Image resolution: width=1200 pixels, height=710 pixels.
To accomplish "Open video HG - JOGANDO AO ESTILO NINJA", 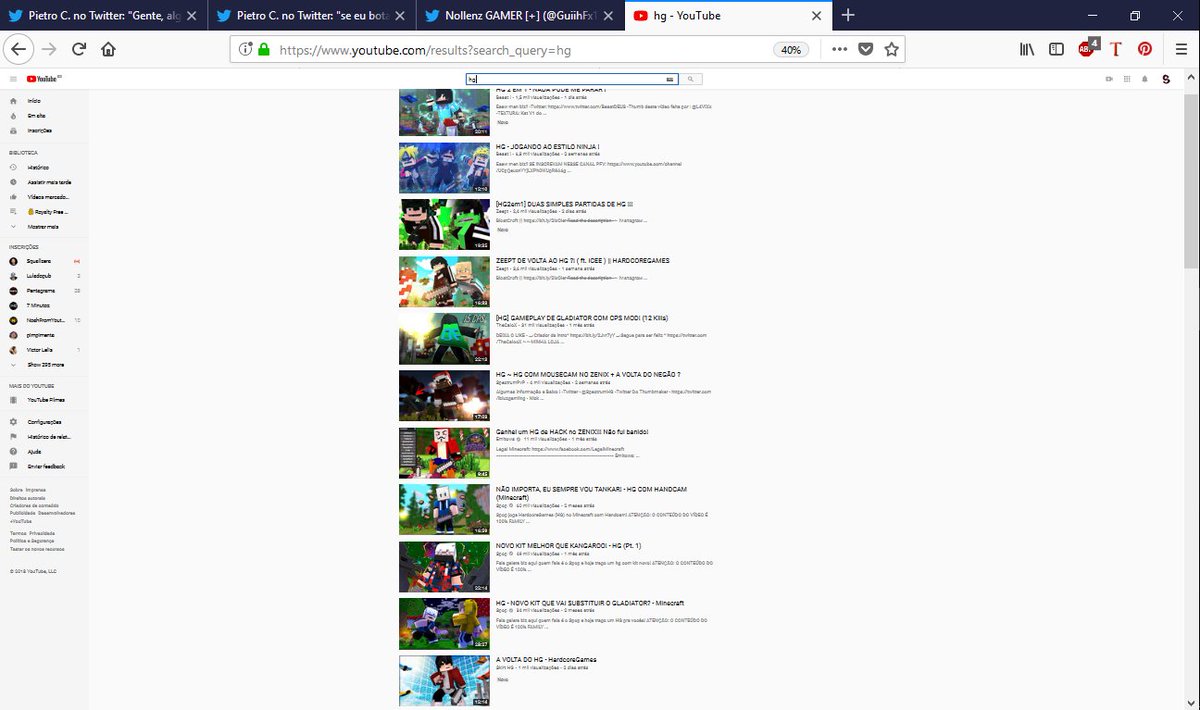I will tap(548, 147).
